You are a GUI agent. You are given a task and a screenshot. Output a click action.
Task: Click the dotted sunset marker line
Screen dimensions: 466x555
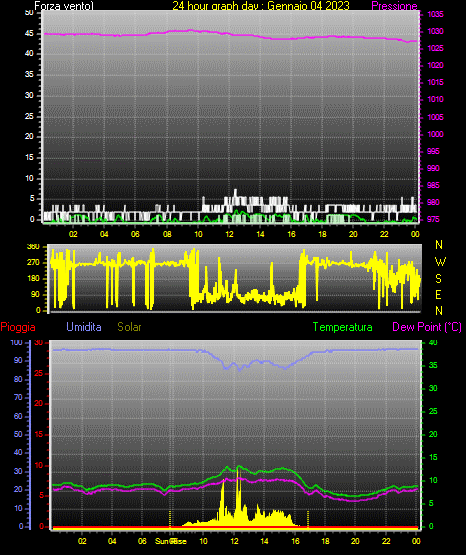point(308,519)
